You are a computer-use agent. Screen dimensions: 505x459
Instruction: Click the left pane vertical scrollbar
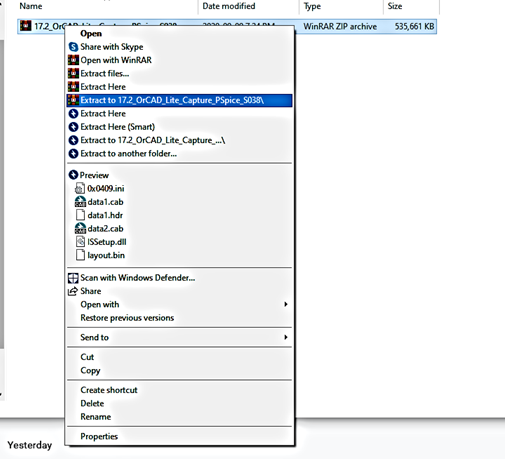pos(2,193)
